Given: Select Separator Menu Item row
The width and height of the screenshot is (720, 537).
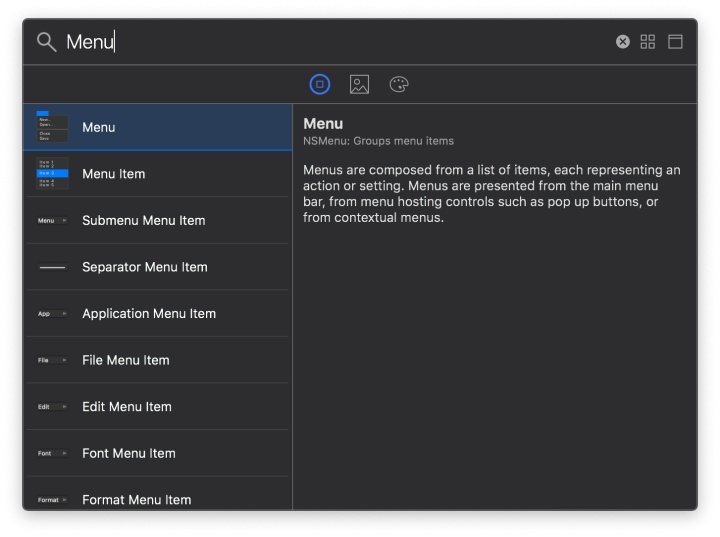Looking at the screenshot, I should (x=158, y=267).
